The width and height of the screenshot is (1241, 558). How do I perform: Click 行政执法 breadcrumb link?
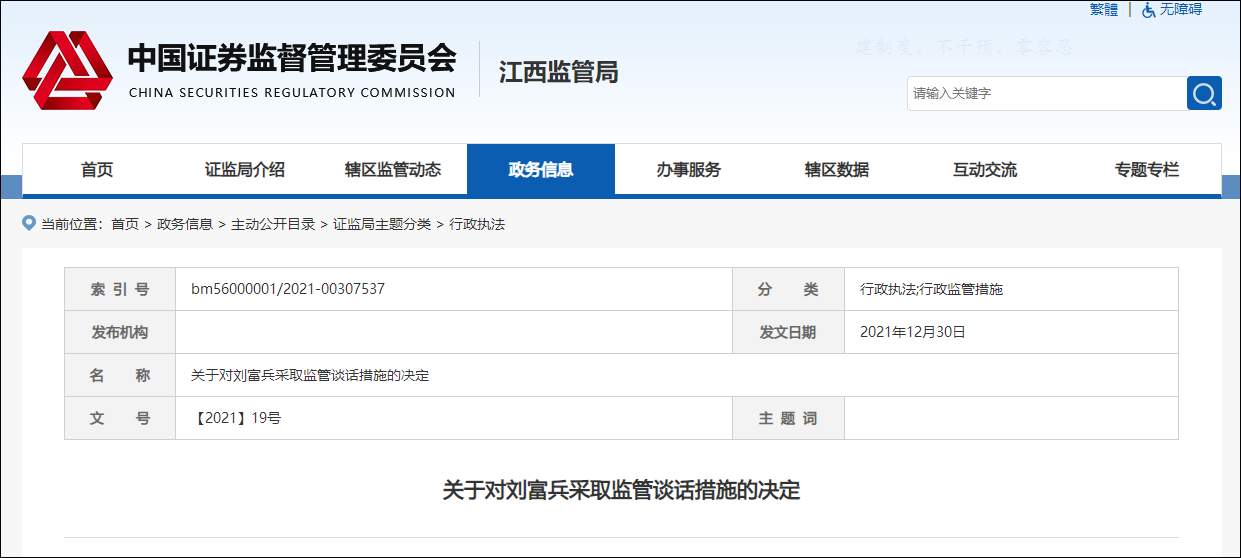pos(477,224)
